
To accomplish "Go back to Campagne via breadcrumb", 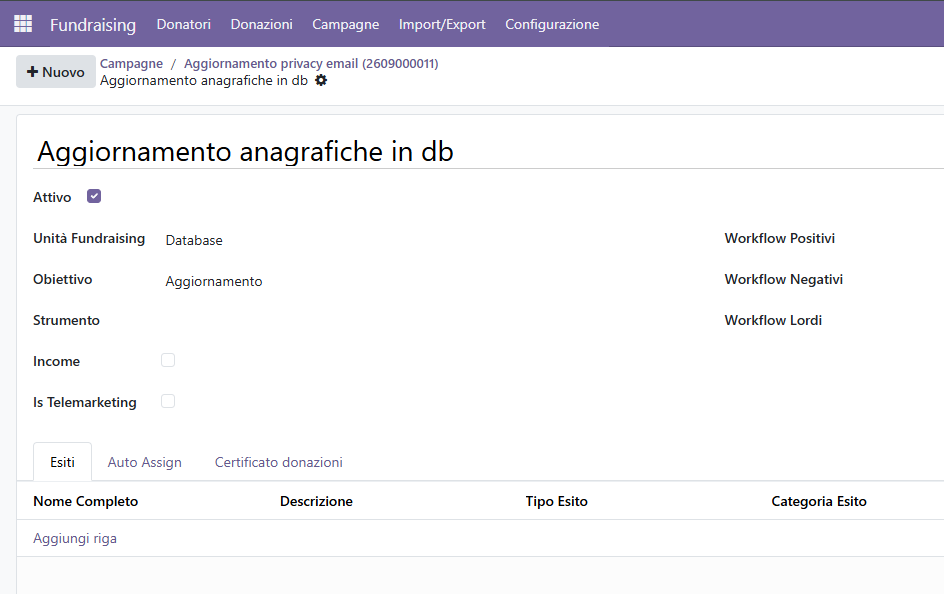I will pos(131,63).
